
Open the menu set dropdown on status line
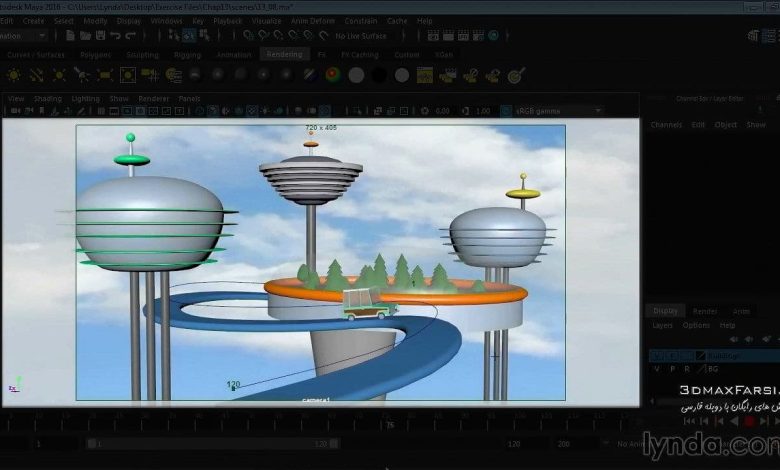[42, 36]
